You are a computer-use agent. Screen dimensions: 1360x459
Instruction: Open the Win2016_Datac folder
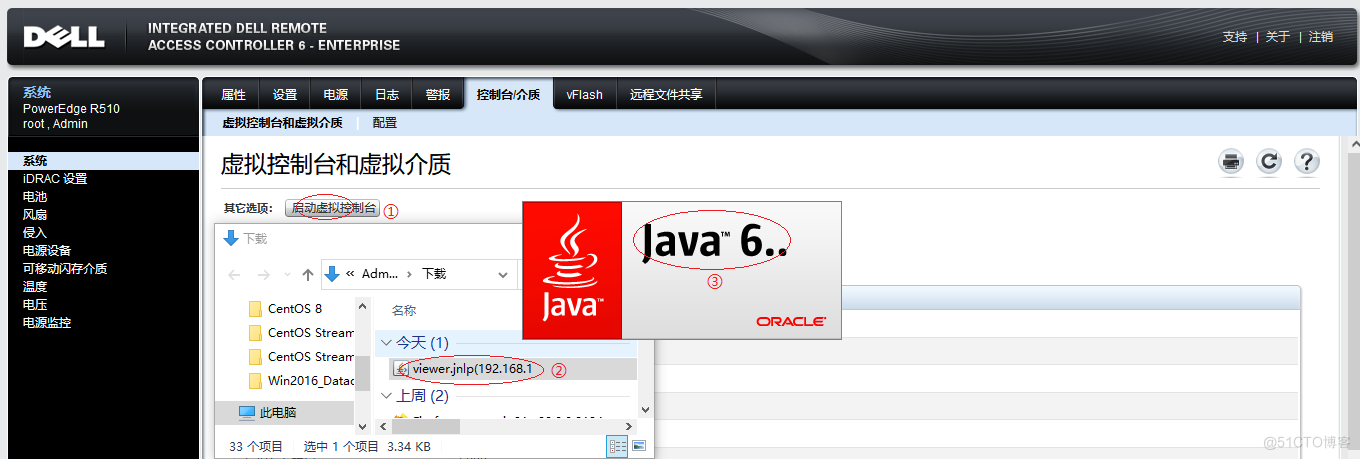[x=301, y=380]
